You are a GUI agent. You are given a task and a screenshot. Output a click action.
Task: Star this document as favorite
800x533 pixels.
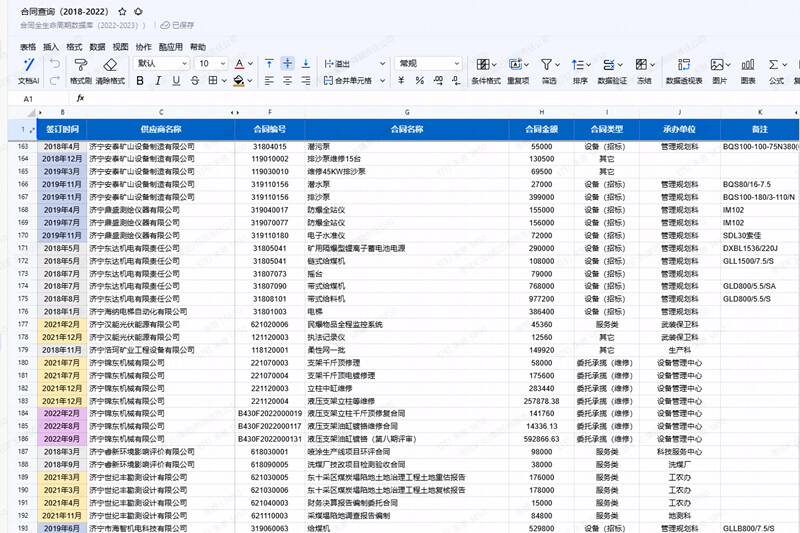click(x=122, y=10)
